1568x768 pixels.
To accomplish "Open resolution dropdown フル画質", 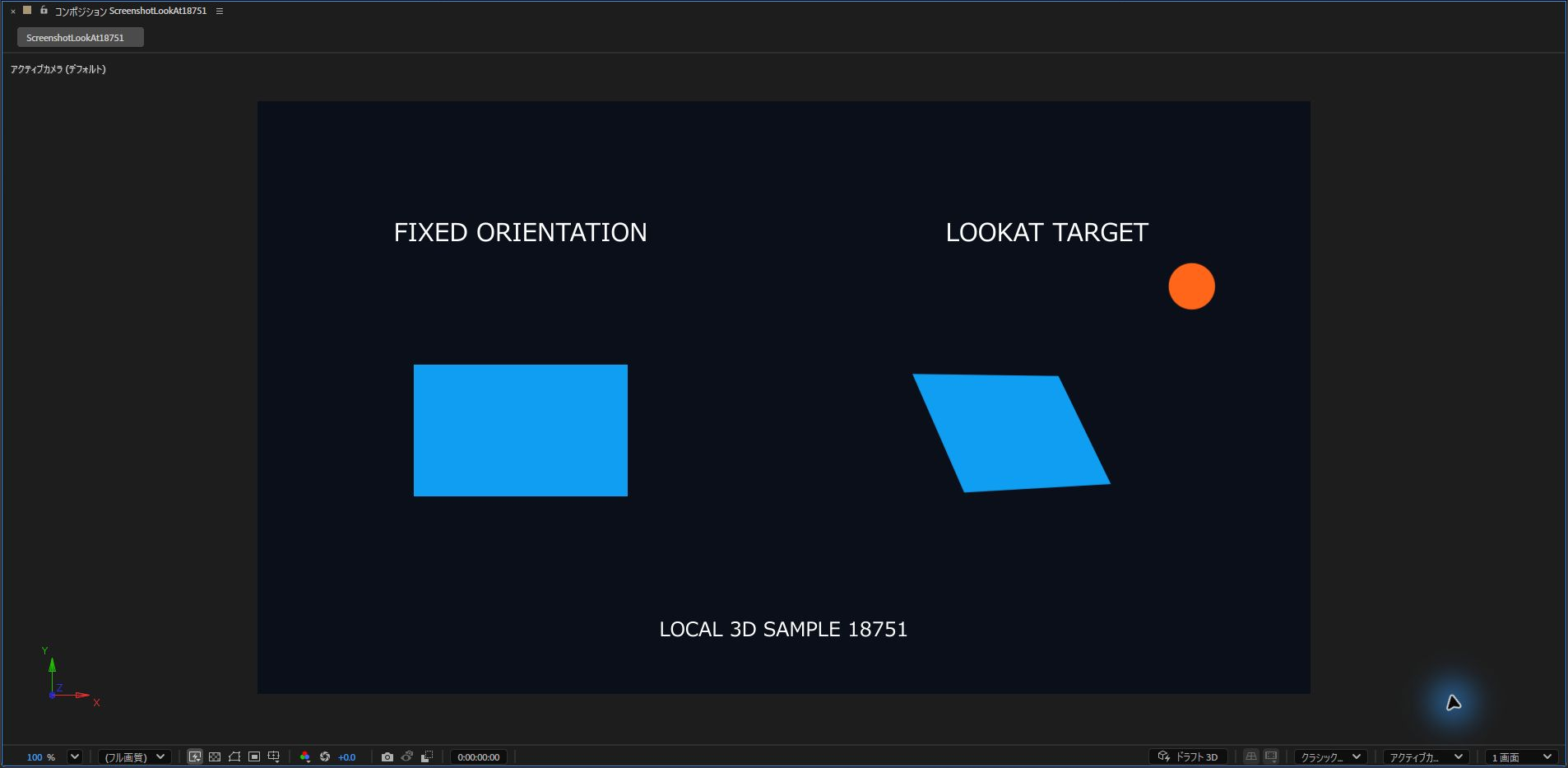I will point(135,757).
